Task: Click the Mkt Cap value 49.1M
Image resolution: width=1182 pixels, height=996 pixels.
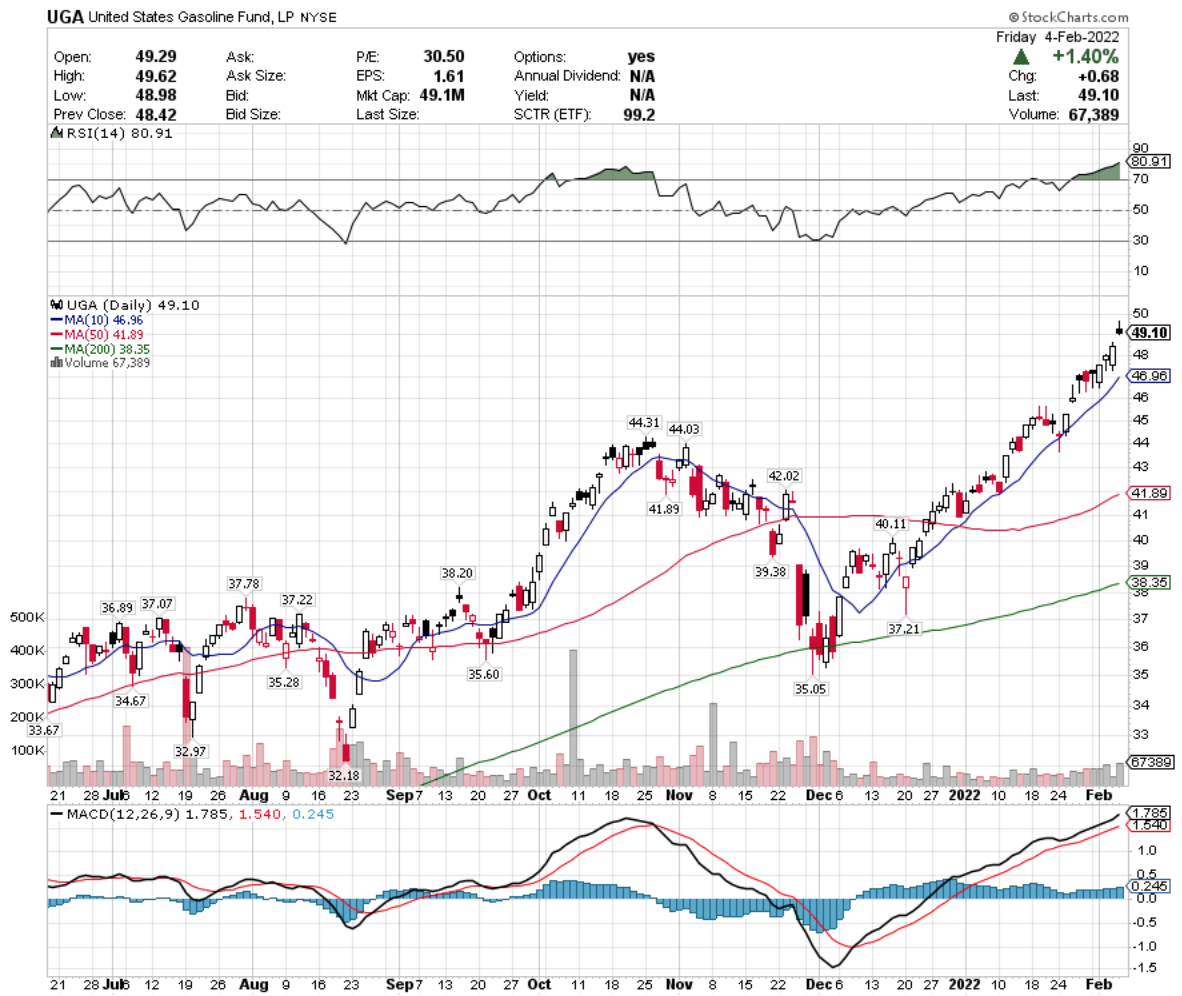Action: (x=442, y=95)
